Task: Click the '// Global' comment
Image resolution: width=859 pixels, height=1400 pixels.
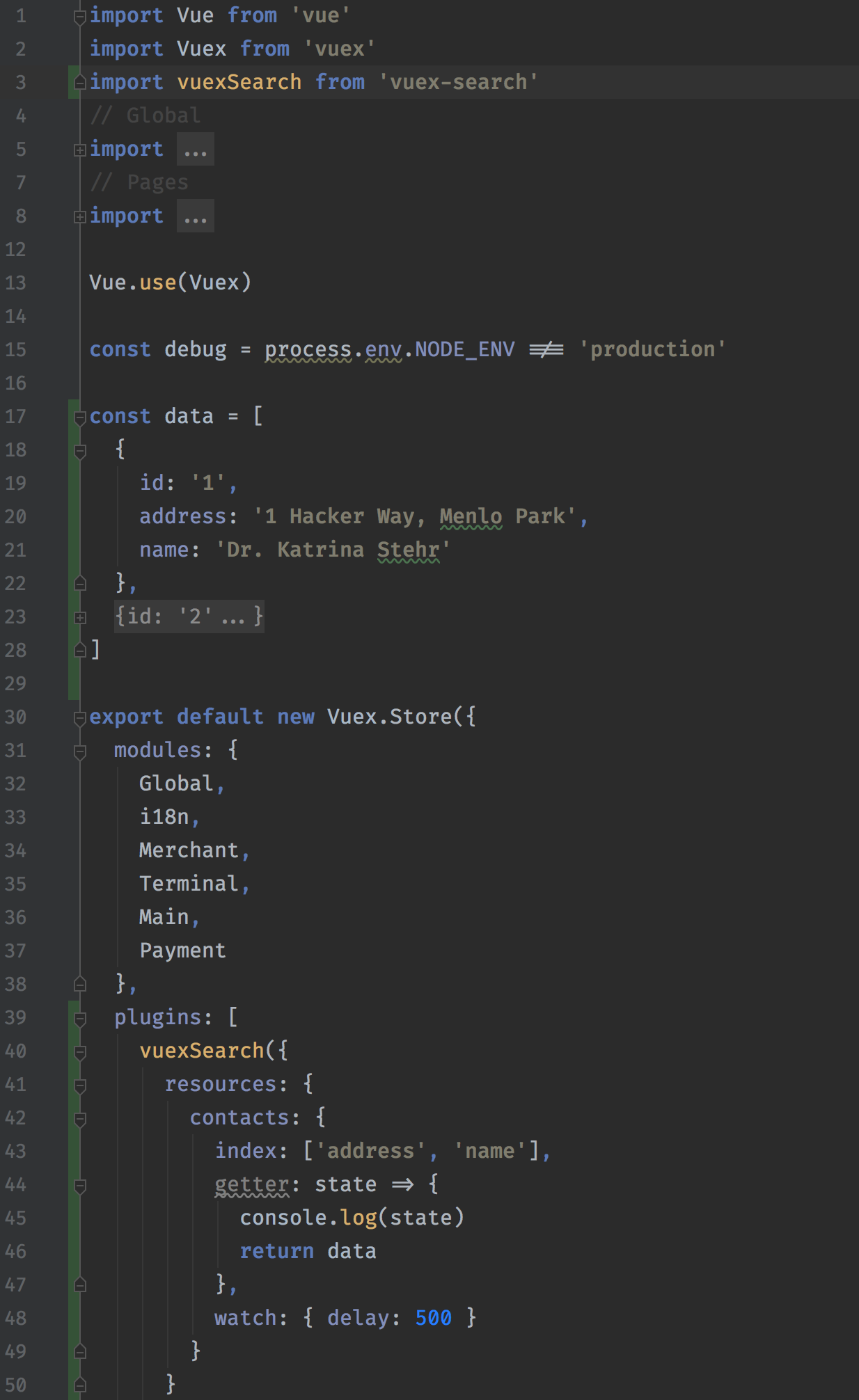Action: (145, 116)
